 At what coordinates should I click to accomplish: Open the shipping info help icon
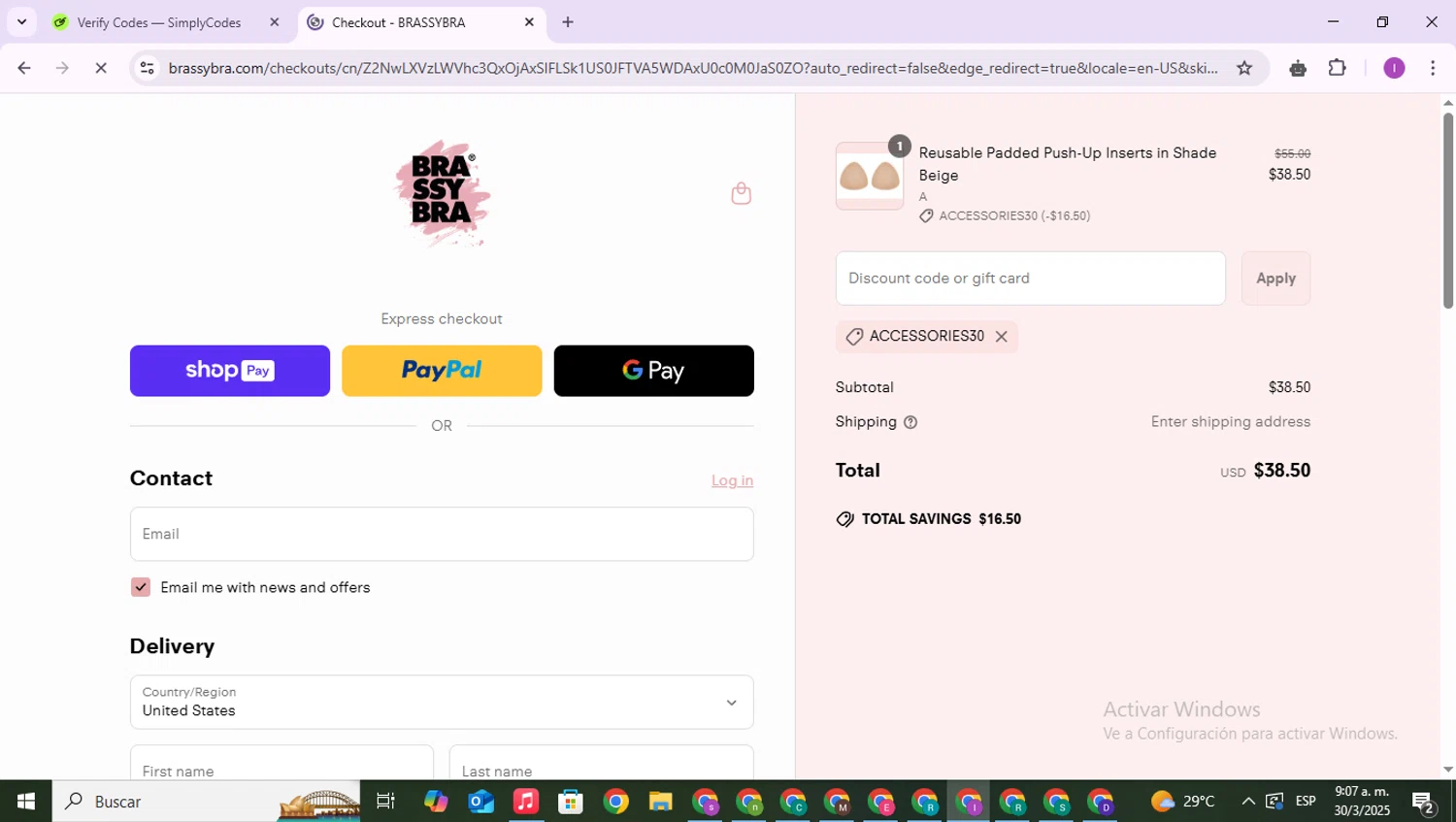pos(910,422)
